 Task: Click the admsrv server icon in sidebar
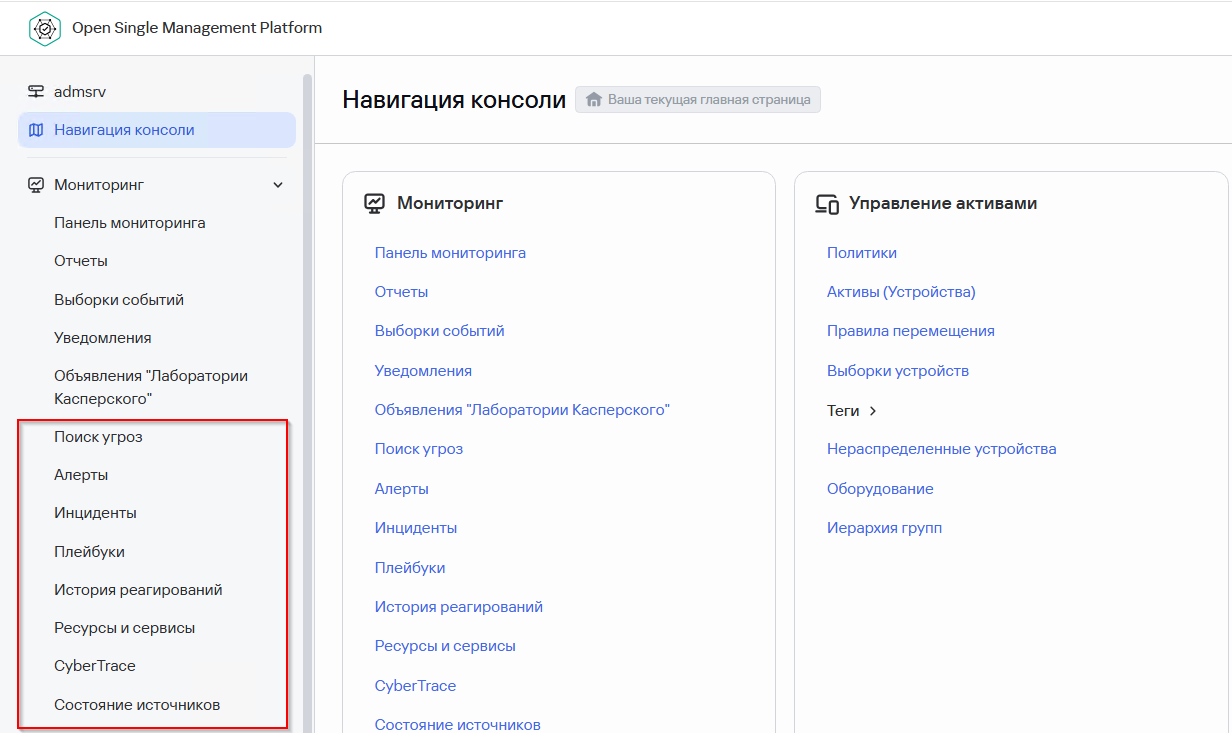(x=36, y=91)
